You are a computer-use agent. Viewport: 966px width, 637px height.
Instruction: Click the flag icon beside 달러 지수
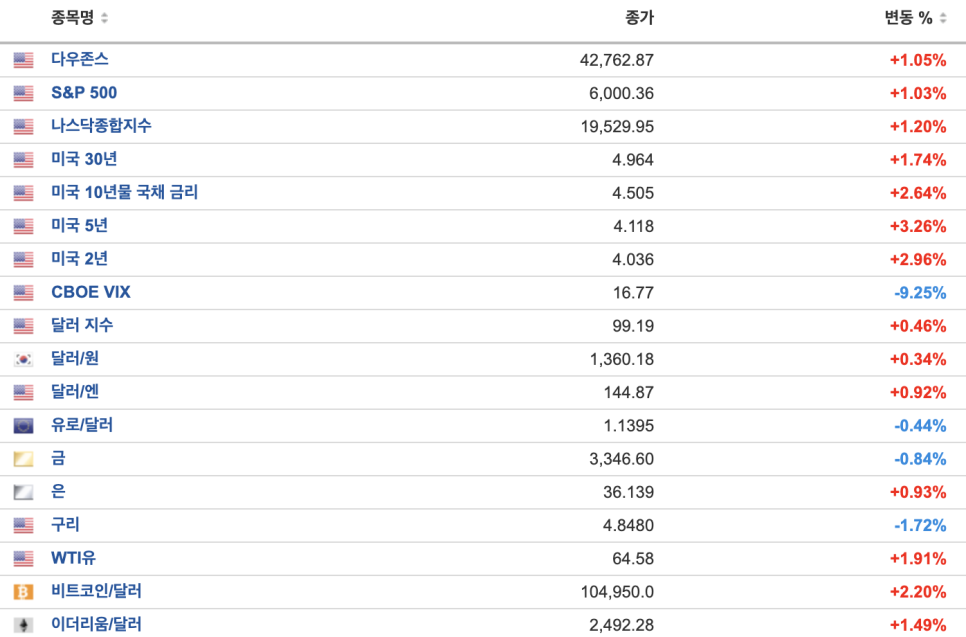coord(23,326)
